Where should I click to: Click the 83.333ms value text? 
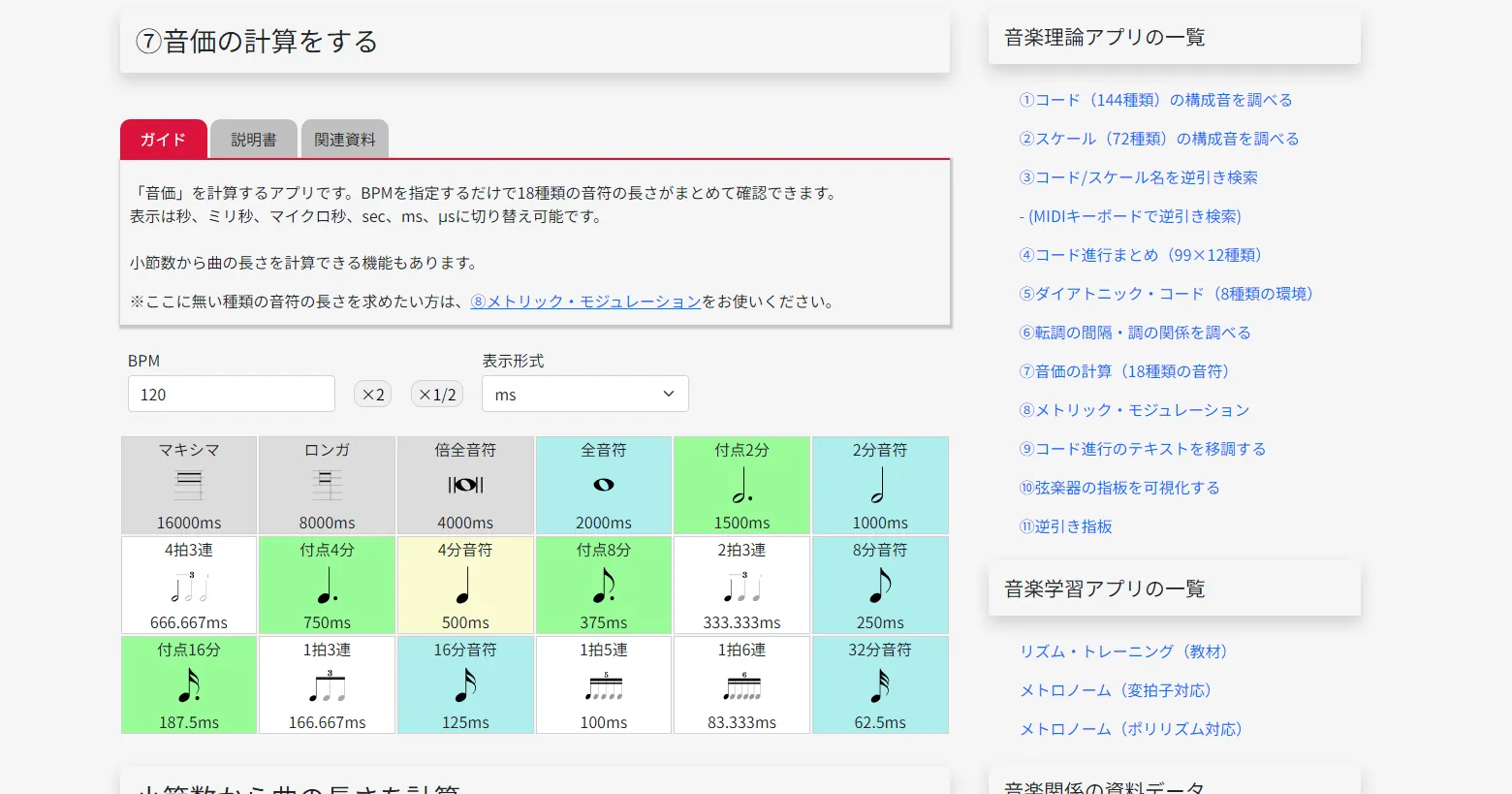pyautogui.click(x=742, y=722)
